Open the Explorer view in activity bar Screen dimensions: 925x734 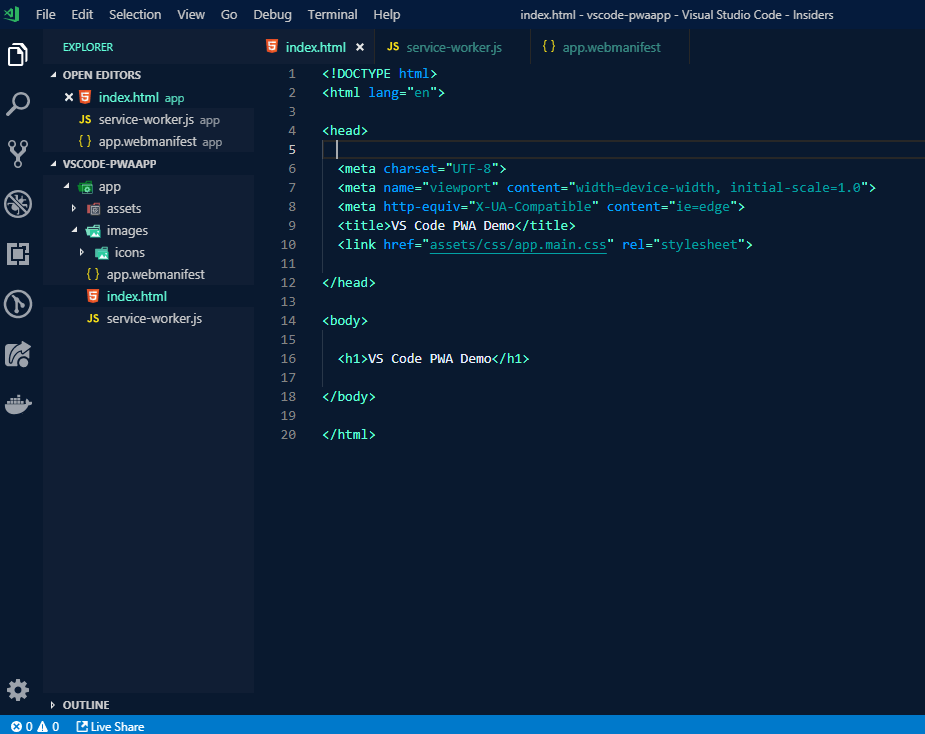click(18, 54)
